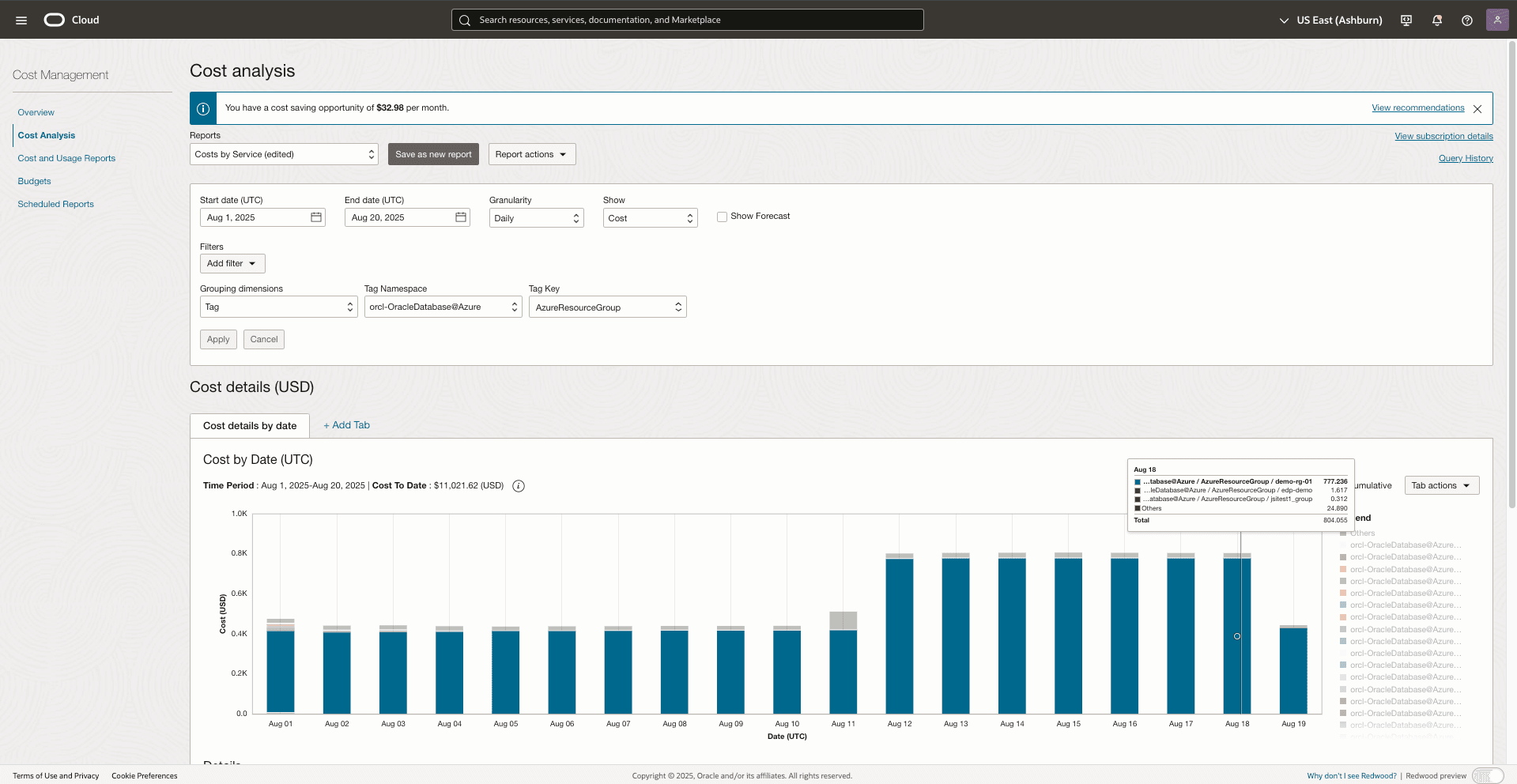Image resolution: width=1517 pixels, height=784 pixels.
Task: Click the Date (UTC) axis title
Action: [x=787, y=737]
